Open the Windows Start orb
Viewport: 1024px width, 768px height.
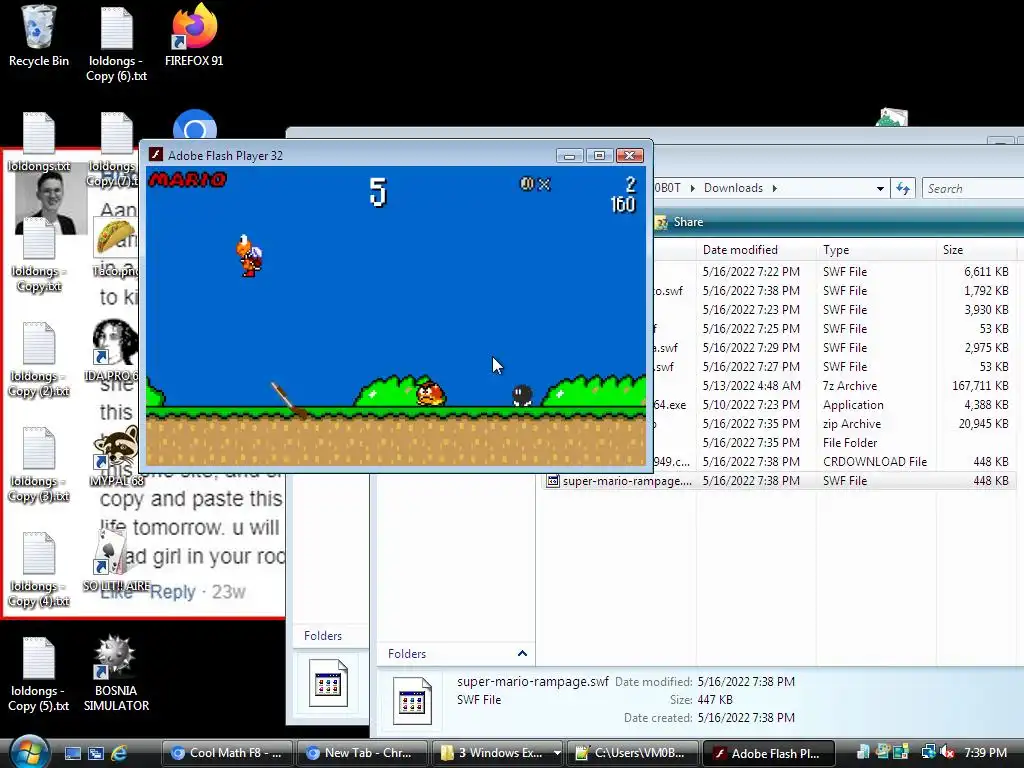tap(29, 752)
